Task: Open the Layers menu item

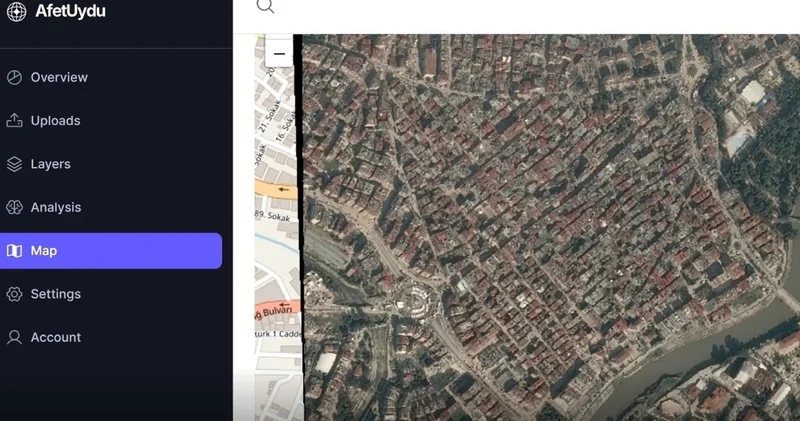Action: pyautogui.click(x=50, y=164)
